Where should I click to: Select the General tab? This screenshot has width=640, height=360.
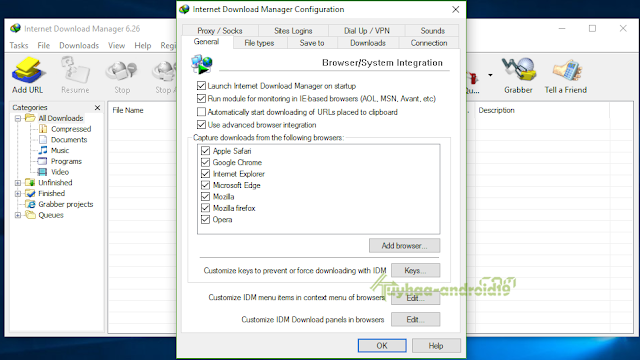207,42
